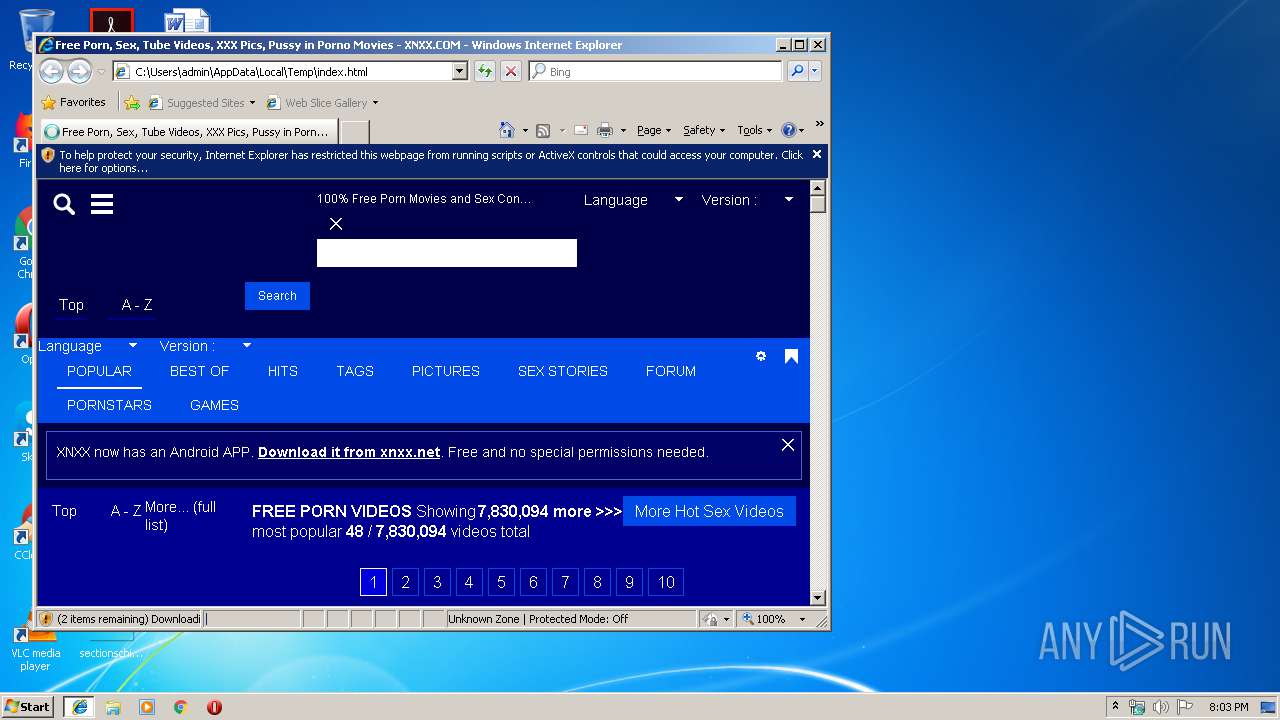Open the Safety menu
The height and width of the screenshot is (720, 1280).
704,130
